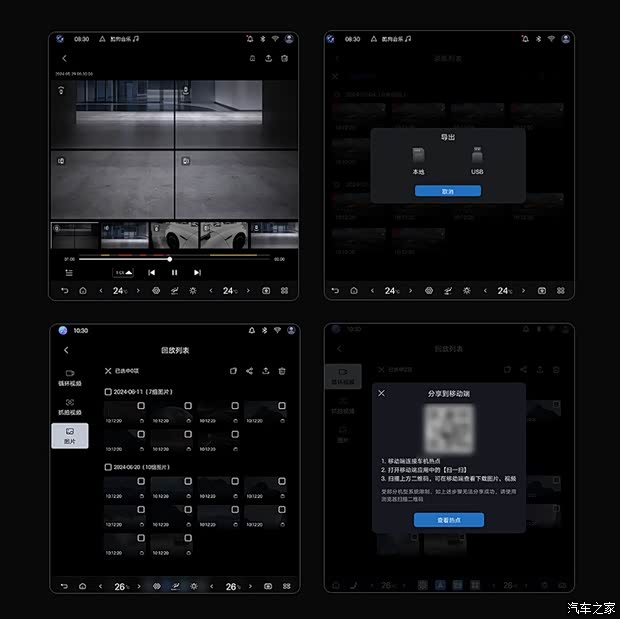The height and width of the screenshot is (619, 620).
Task: Skip to previous clip in video player
Action: (151, 273)
